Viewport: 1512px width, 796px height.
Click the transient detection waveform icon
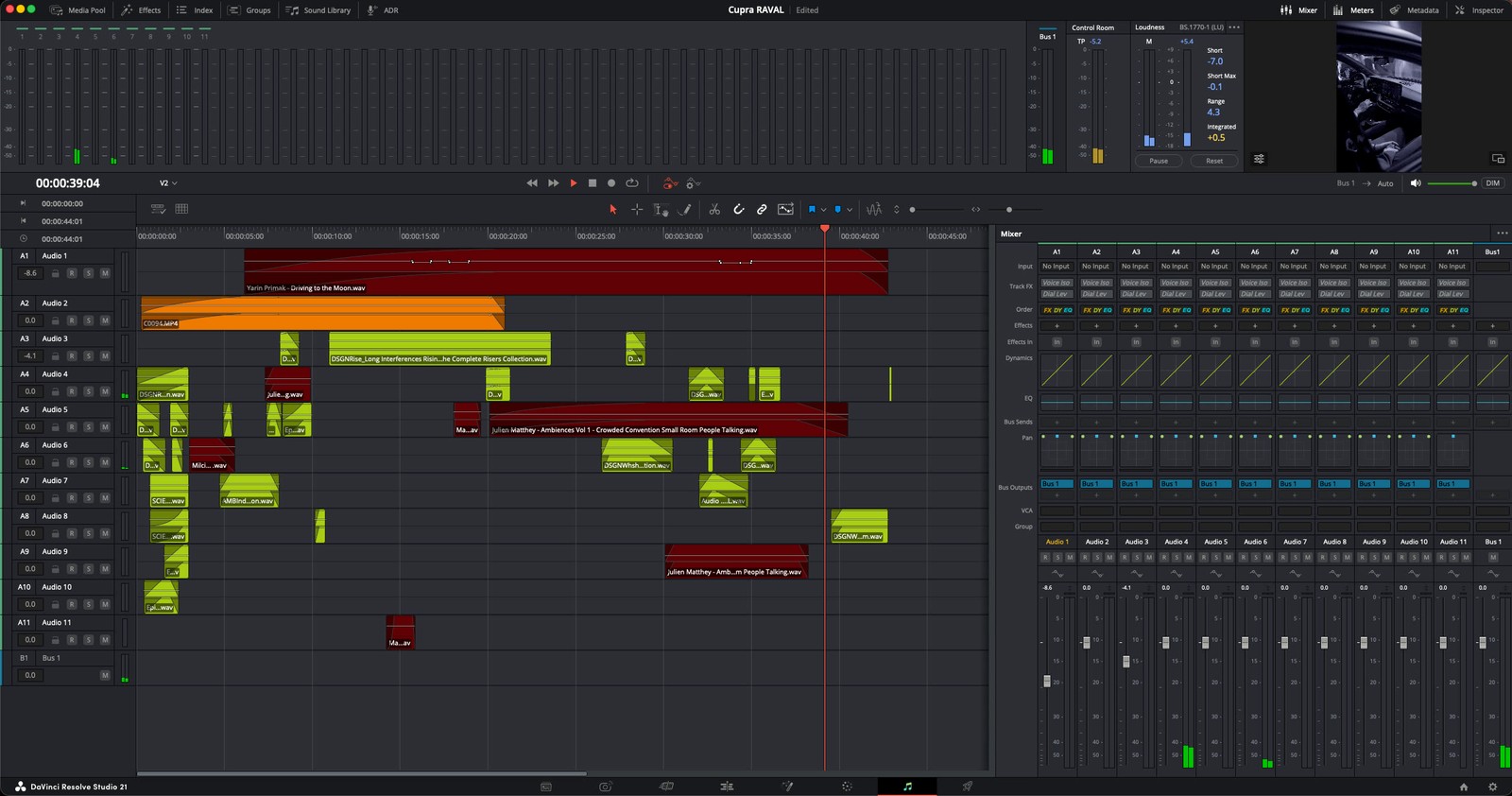pyautogui.click(x=874, y=209)
